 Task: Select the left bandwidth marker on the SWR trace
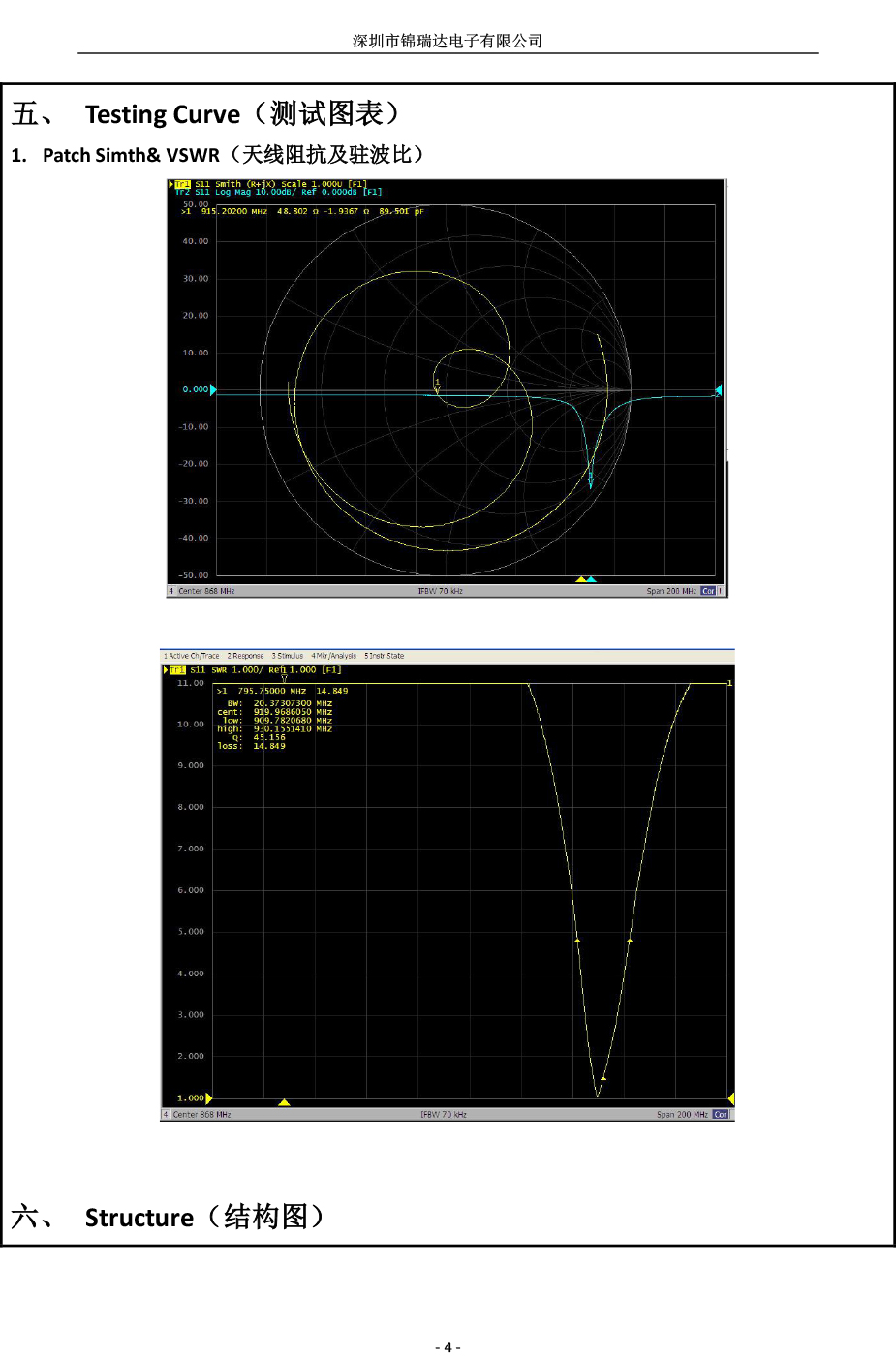pos(577,940)
